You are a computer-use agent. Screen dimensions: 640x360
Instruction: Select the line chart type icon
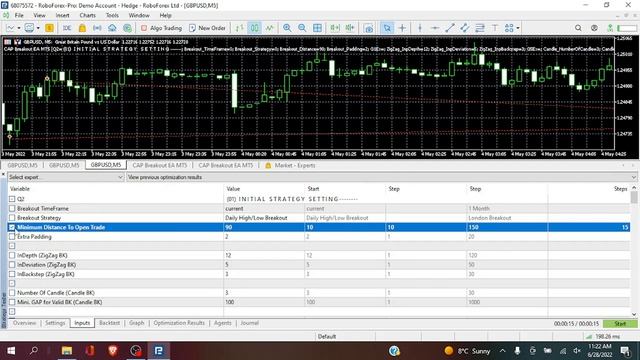tap(269, 28)
